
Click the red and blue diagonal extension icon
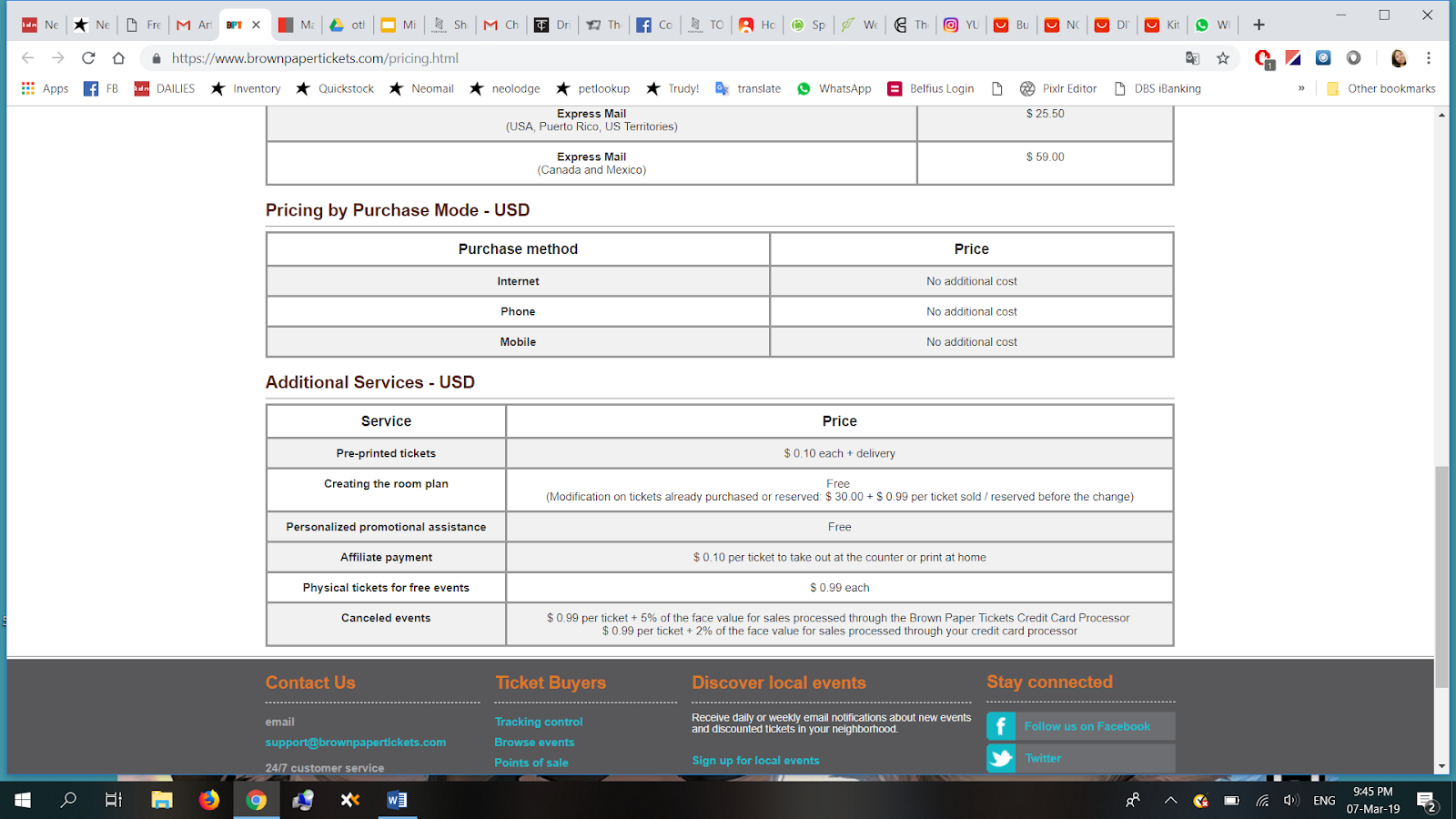[x=1293, y=58]
